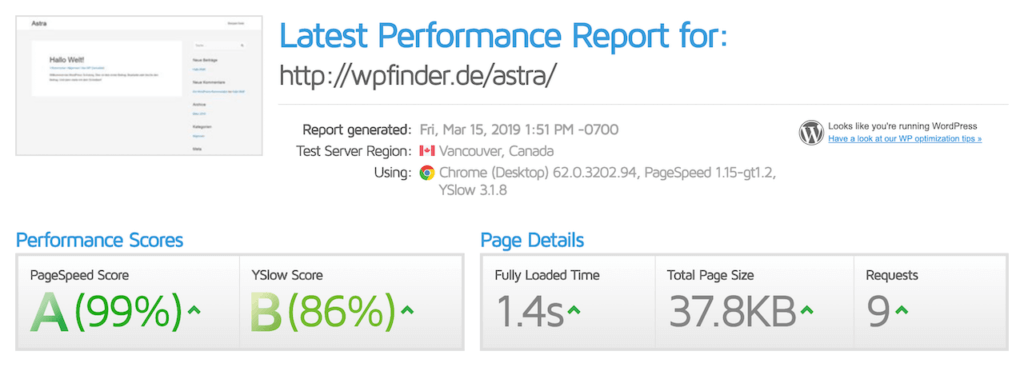The height and width of the screenshot is (367, 1024).
Task: Click the "Page Details" heading
Action: tap(532, 240)
